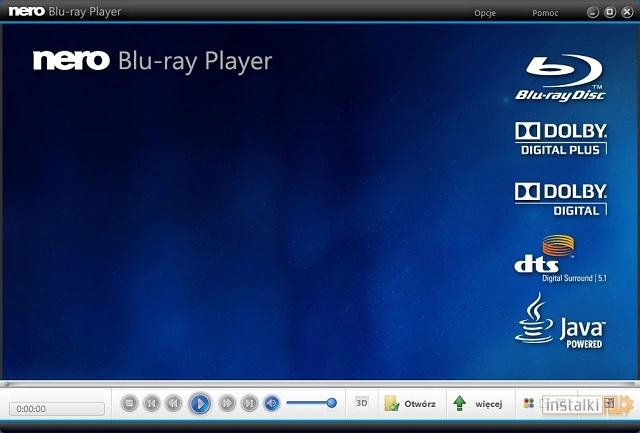Click the fast forward button
This screenshot has width=640, height=433.
226,403
